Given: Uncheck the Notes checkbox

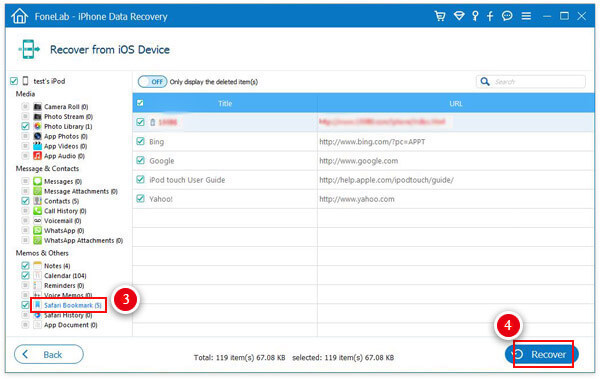Looking at the screenshot, I should pos(25,266).
